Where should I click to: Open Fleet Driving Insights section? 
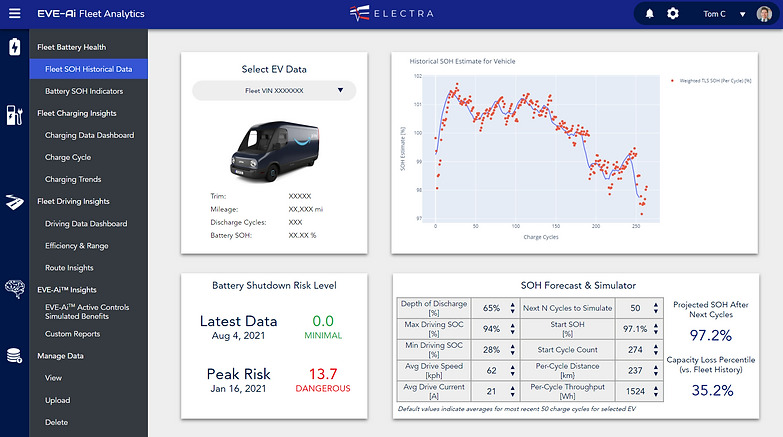pos(73,201)
